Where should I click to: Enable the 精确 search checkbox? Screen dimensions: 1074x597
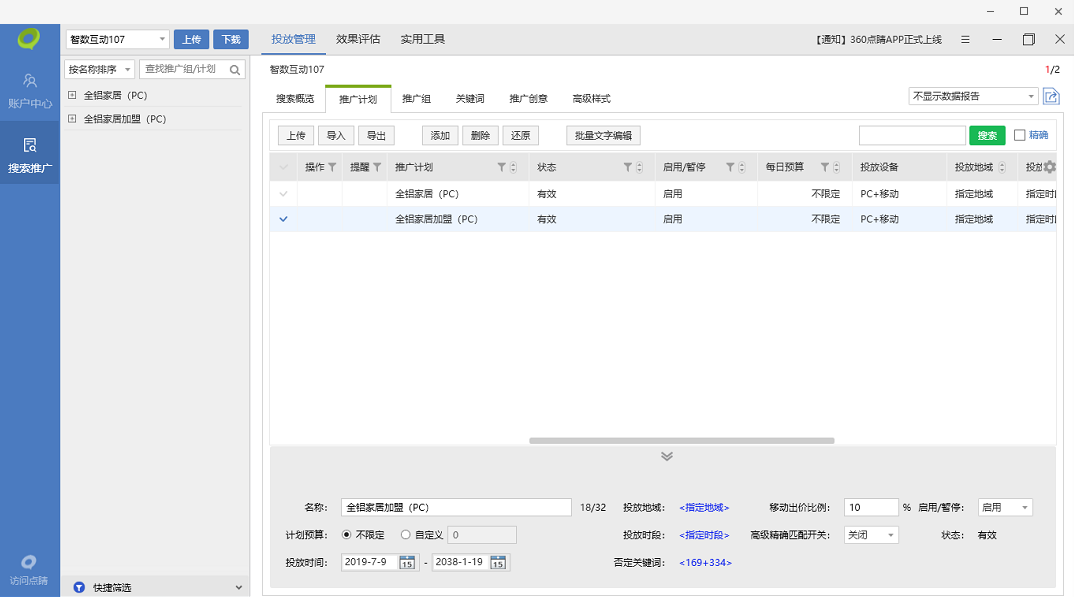1019,135
